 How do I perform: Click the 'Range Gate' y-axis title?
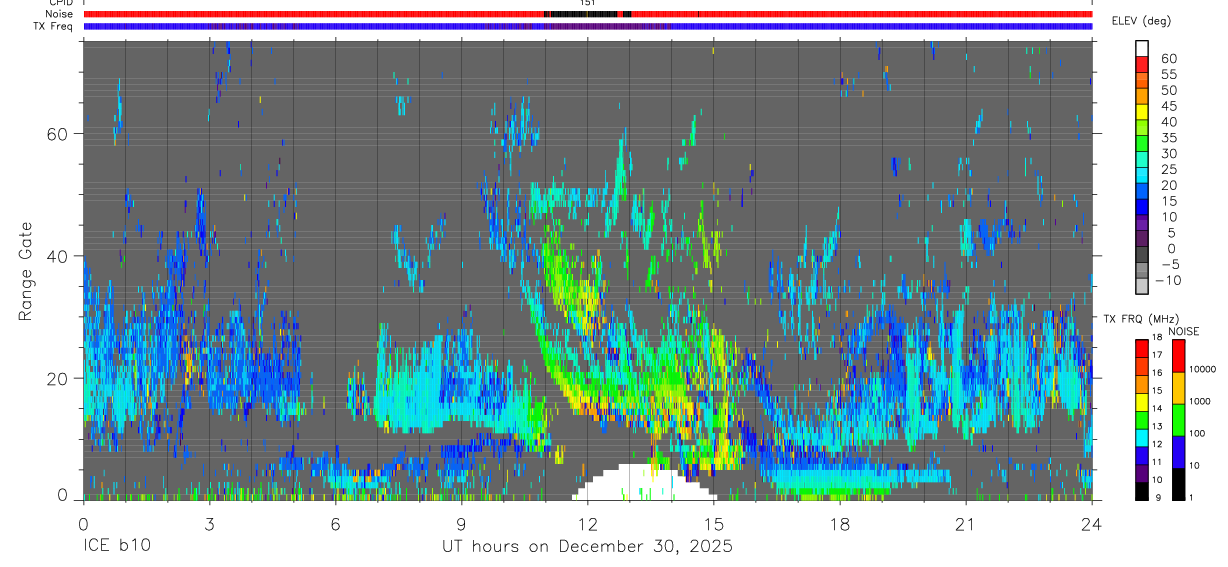pos(27,270)
